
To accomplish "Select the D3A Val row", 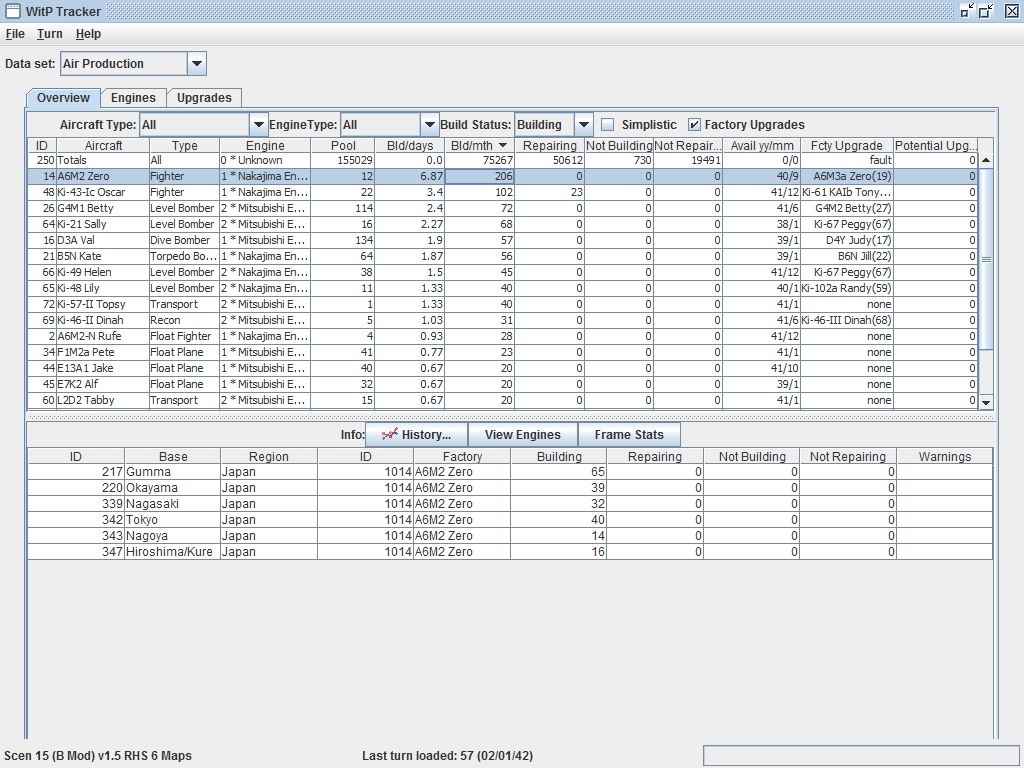I will click(x=502, y=240).
